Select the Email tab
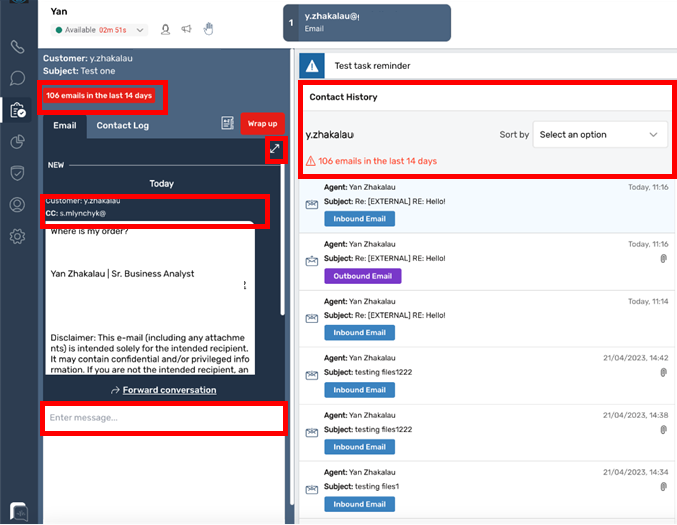677x525 pixels. (x=64, y=126)
